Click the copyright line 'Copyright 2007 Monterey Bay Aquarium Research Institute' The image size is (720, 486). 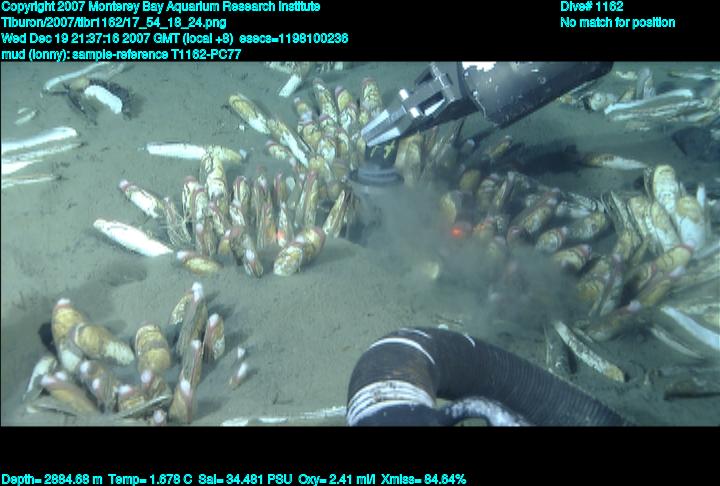point(161,7)
